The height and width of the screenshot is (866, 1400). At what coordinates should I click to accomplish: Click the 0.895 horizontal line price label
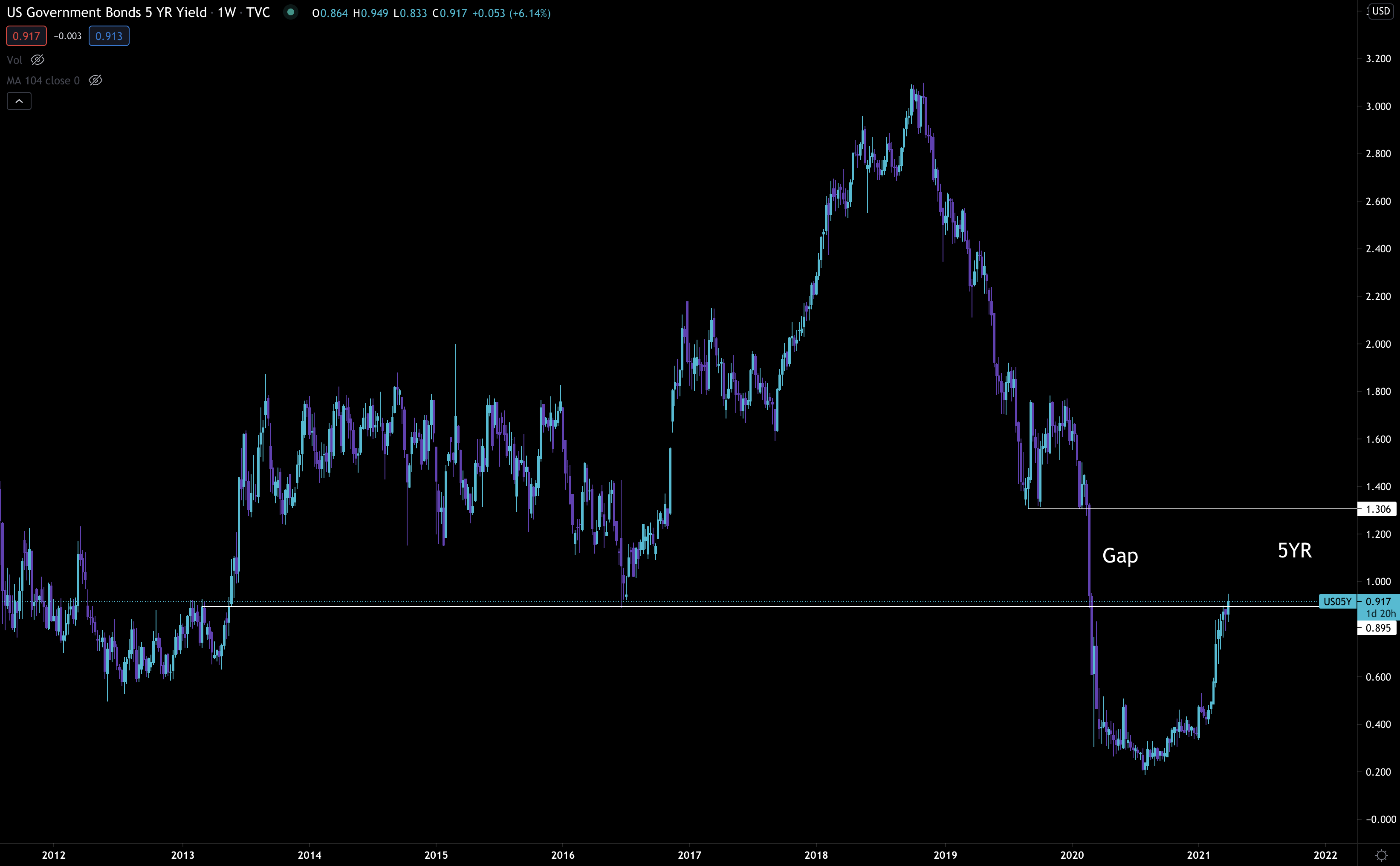[1378, 628]
